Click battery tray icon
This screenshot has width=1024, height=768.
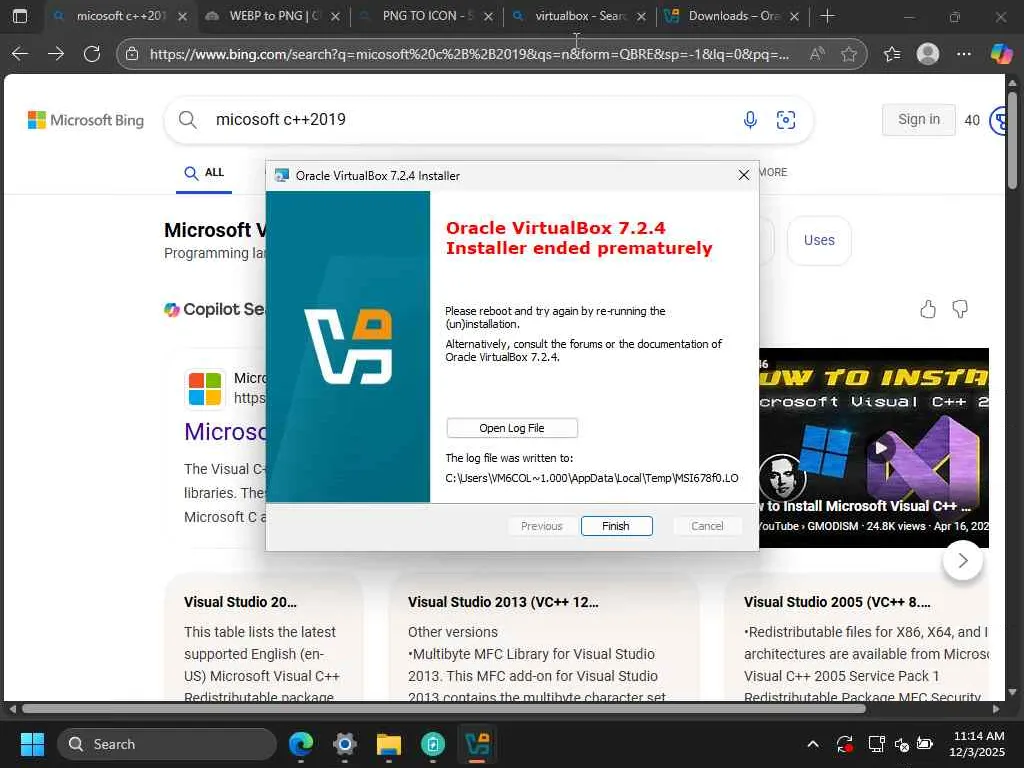tap(925, 743)
